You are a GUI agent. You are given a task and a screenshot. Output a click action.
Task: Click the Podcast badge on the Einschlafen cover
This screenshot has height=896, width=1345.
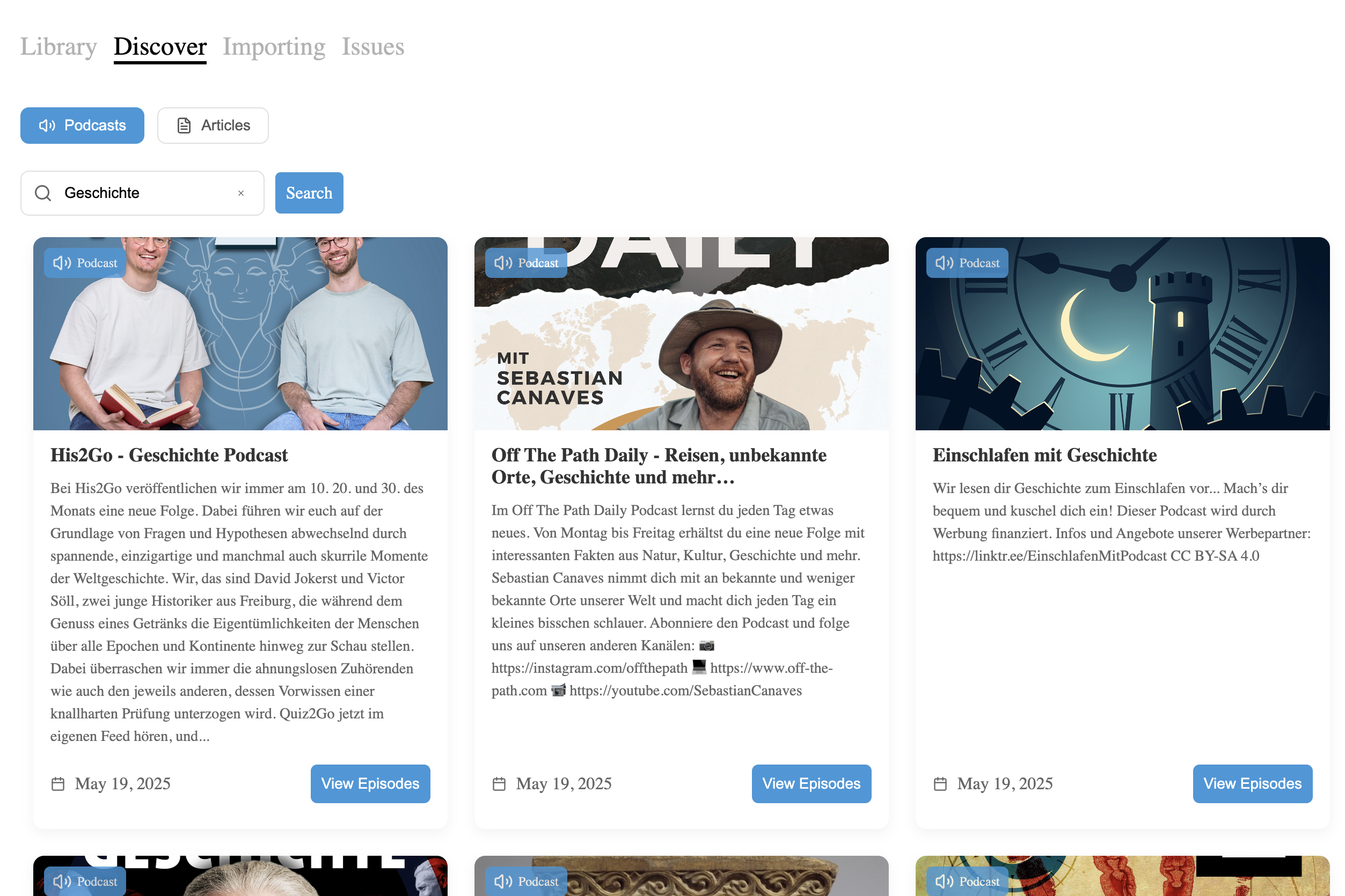click(967, 263)
